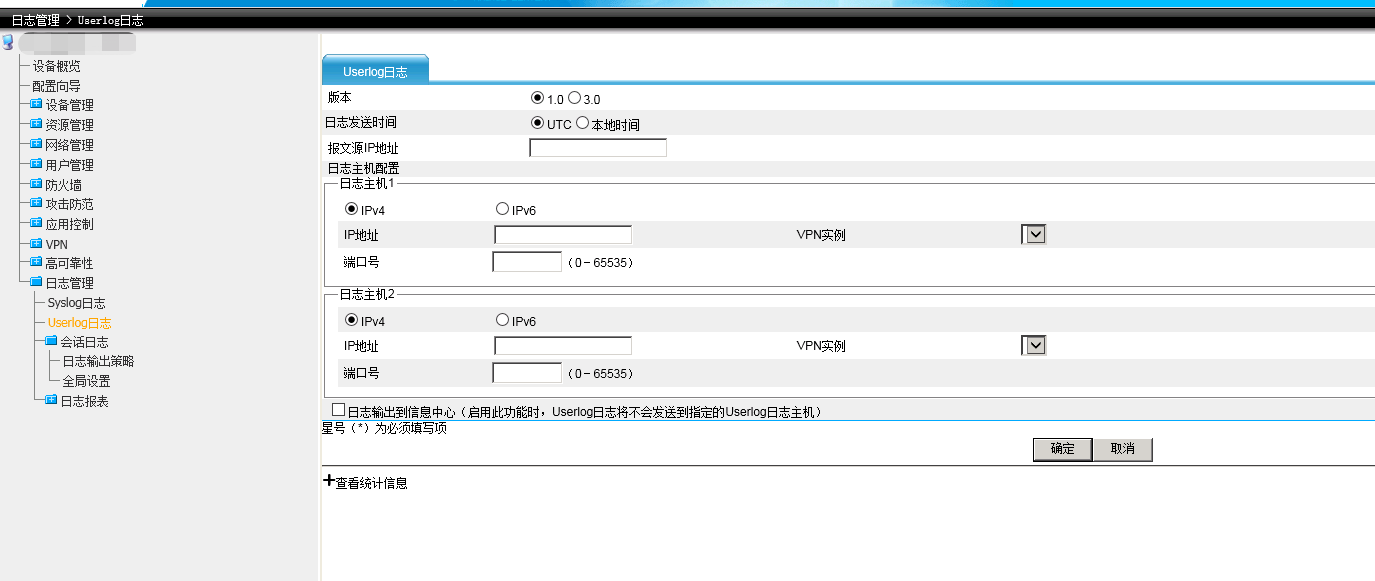The height and width of the screenshot is (581, 1375).
Task: Click folder icon beside 高可靠性
Action: [x=36, y=262]
